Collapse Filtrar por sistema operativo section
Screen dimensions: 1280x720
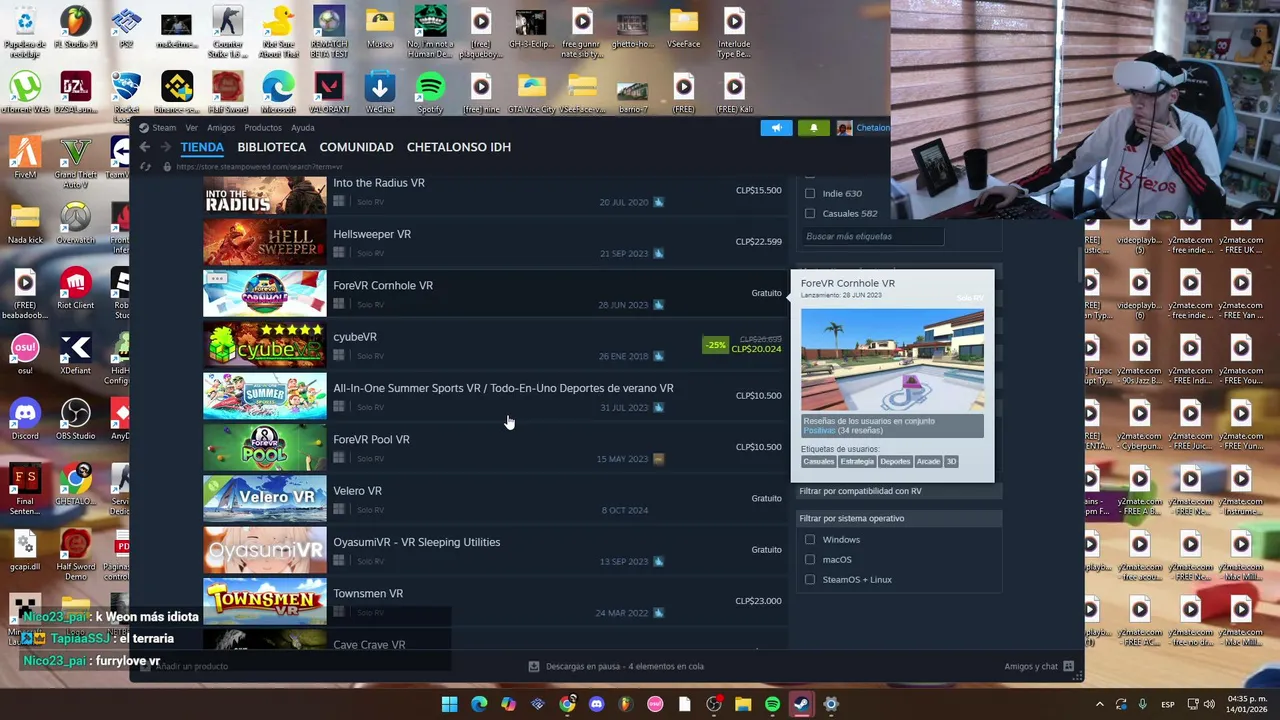tap(898, 518)
